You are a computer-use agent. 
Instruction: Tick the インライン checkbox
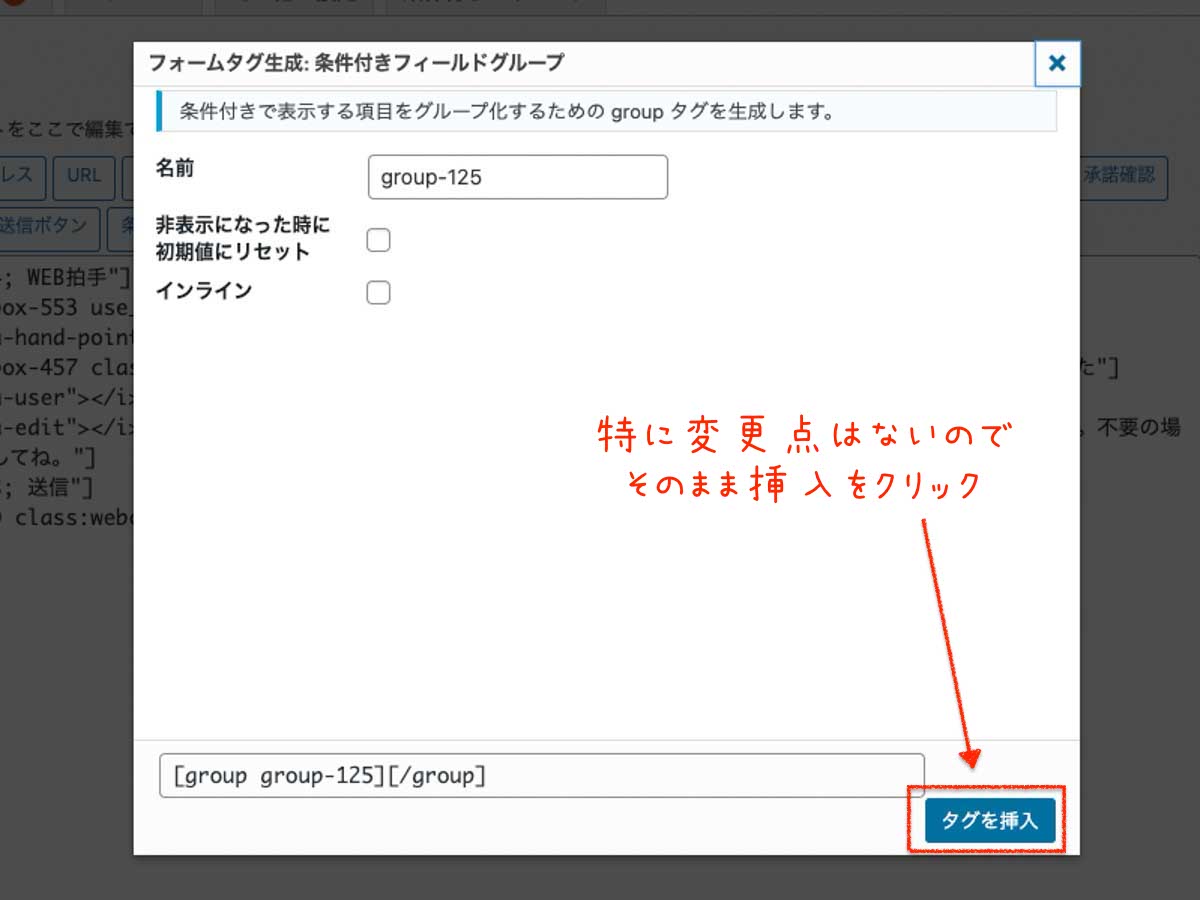[x=378, y=293]
